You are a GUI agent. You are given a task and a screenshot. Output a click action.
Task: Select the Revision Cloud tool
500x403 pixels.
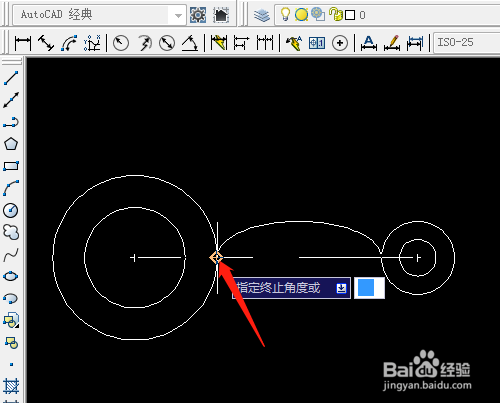pos(11,232)
